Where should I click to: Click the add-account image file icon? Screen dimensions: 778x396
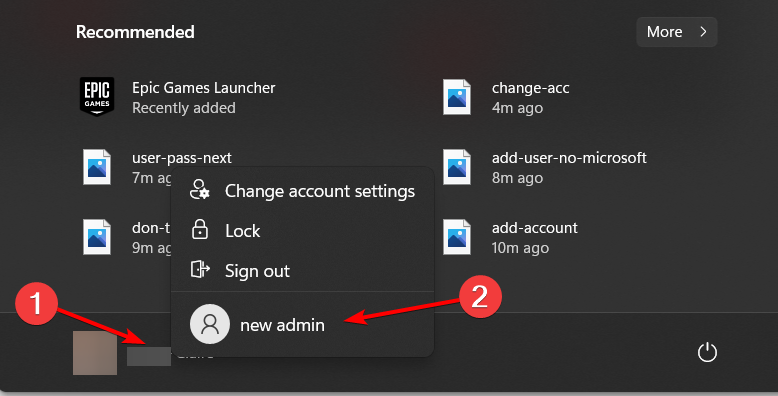[x=456, y=237]
